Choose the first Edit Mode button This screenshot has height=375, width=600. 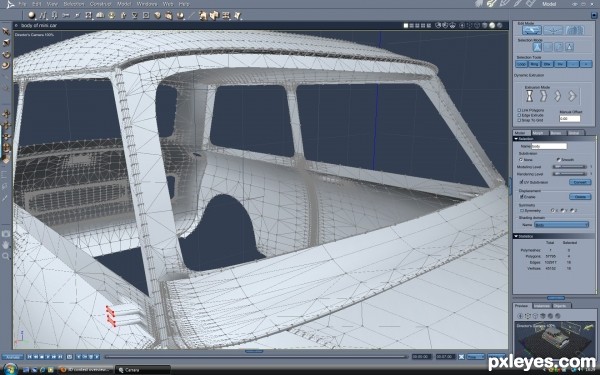532,30
